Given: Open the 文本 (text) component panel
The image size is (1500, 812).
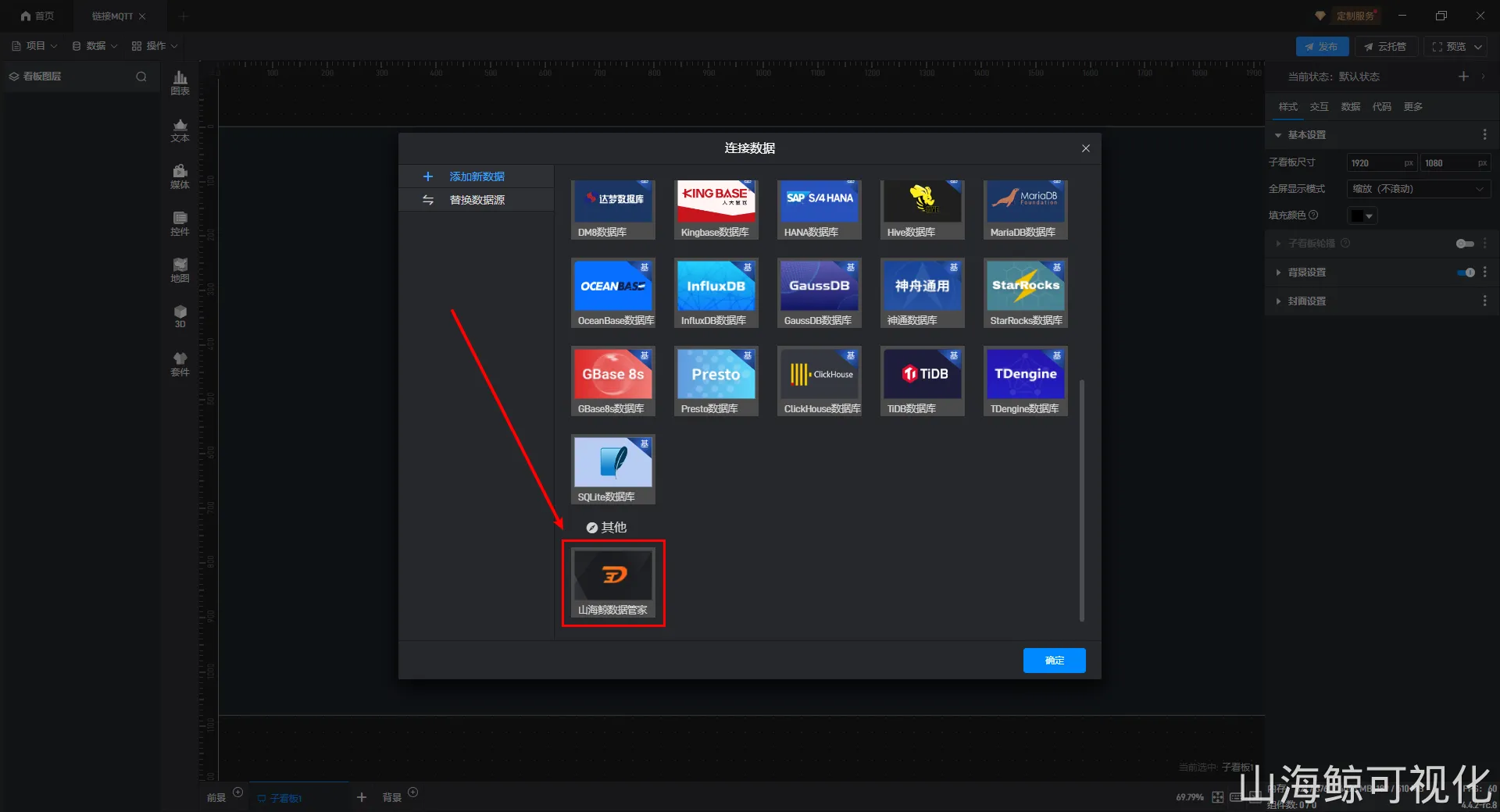Looking at the screenshot, I should tap(180, 130).
